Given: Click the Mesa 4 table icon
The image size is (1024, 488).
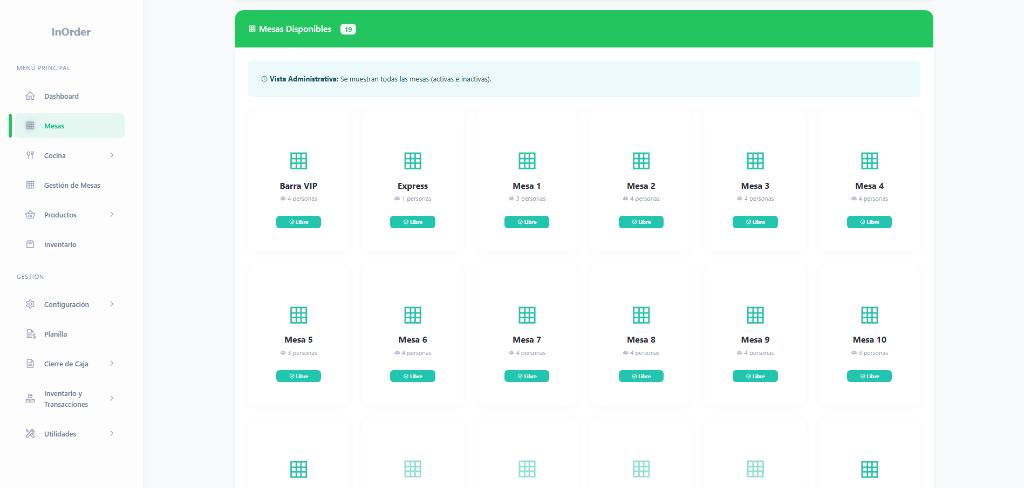Looking at the screenshot, I should pos(869,161).
